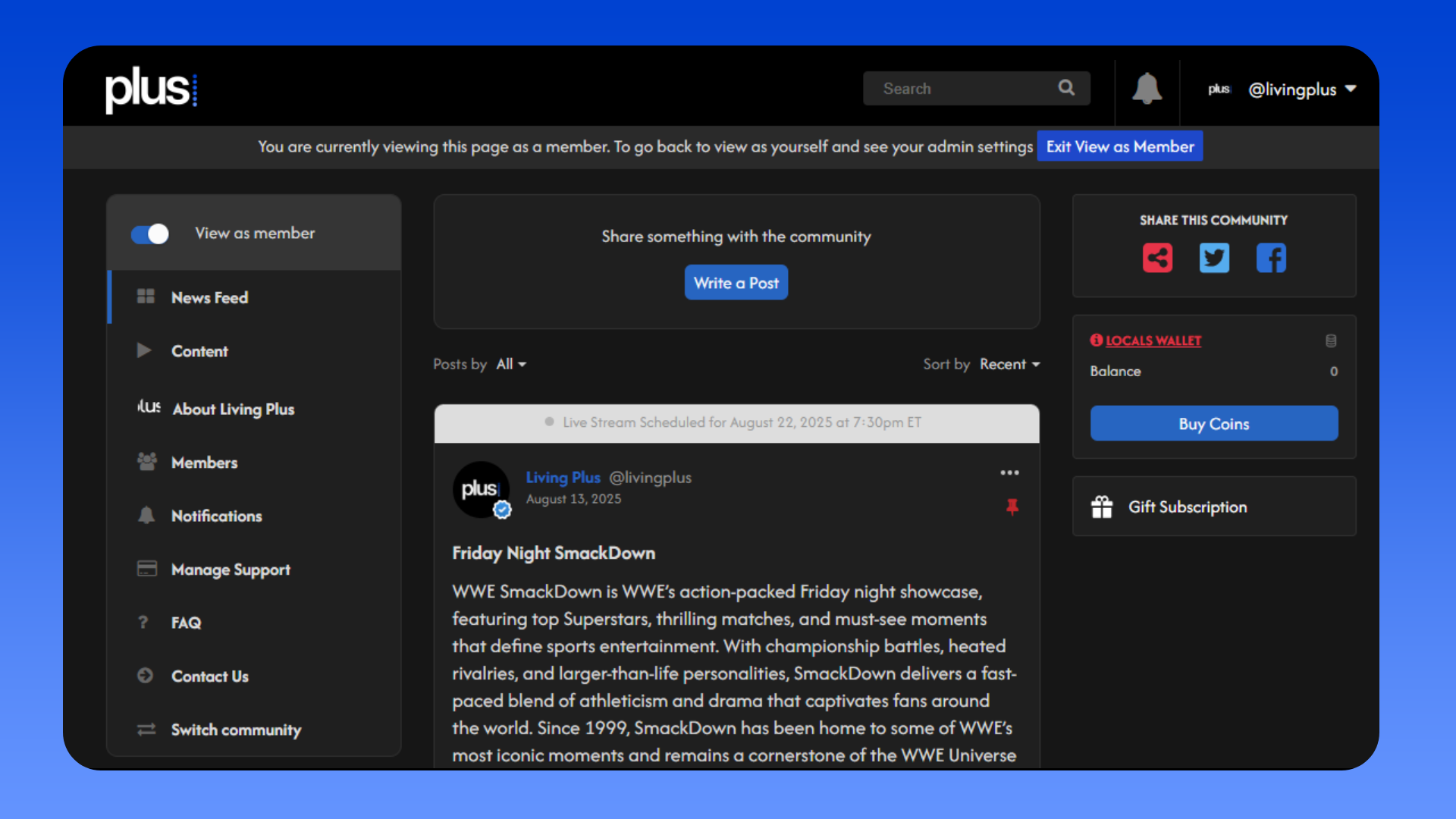Screen dimensions: 1456x819
Task: Expand the @livingplus account dropdown
Action: [1302, 89]
